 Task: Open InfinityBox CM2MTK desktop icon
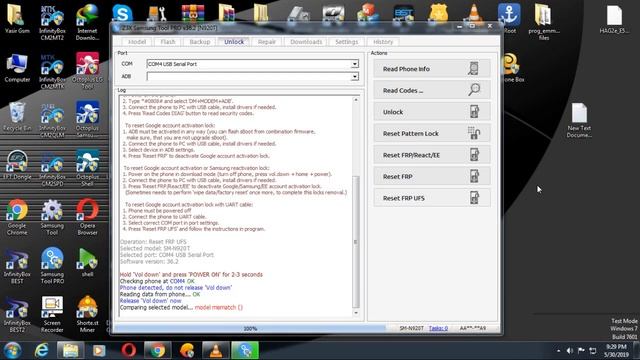click(52, 71)
